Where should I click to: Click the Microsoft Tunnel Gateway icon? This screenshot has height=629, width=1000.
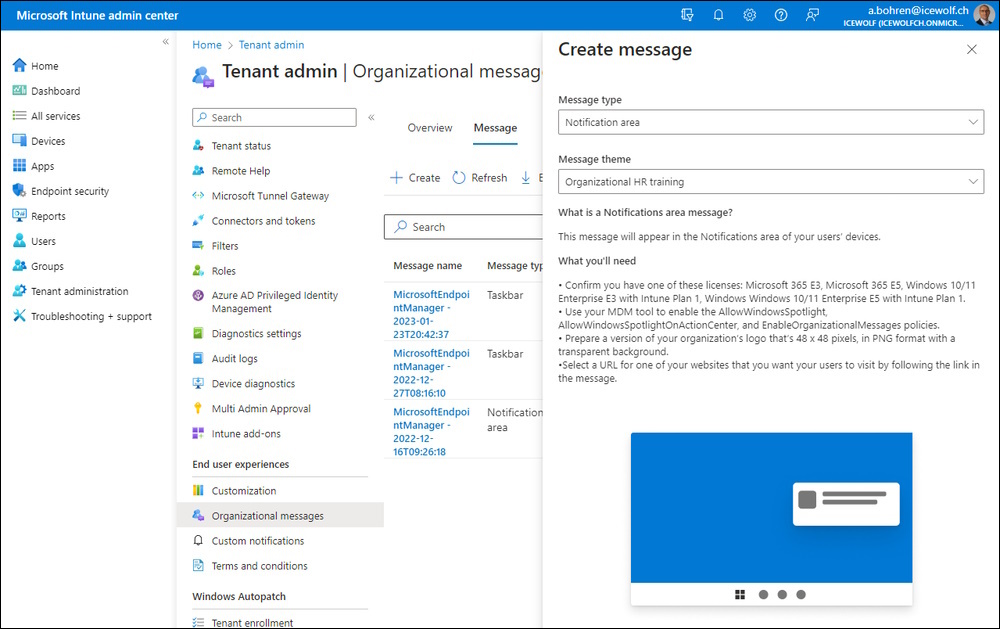point(198,195)
